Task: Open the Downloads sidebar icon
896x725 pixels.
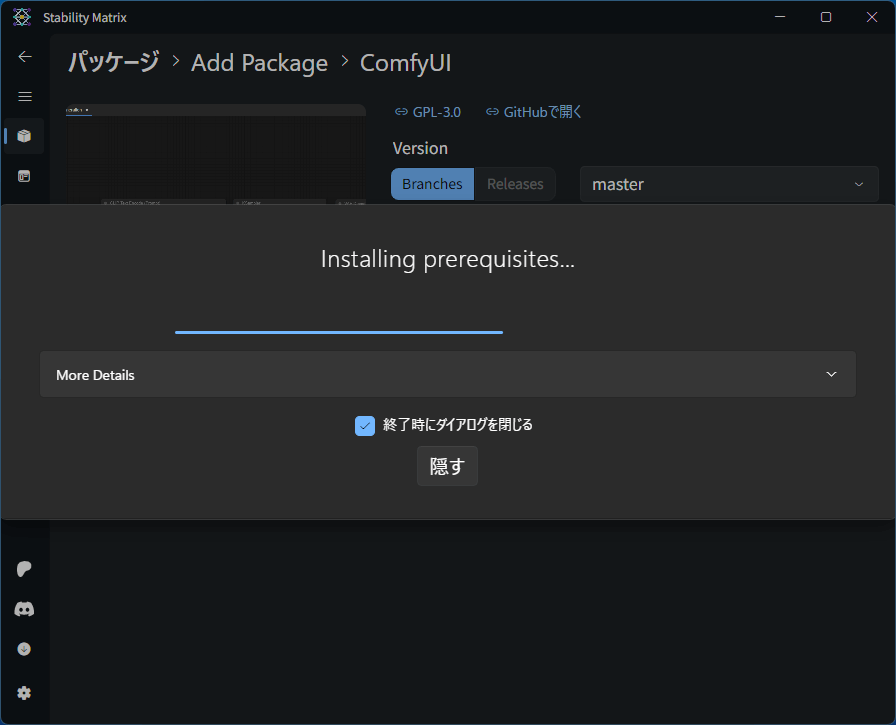Action: click(x=24, y=649)
